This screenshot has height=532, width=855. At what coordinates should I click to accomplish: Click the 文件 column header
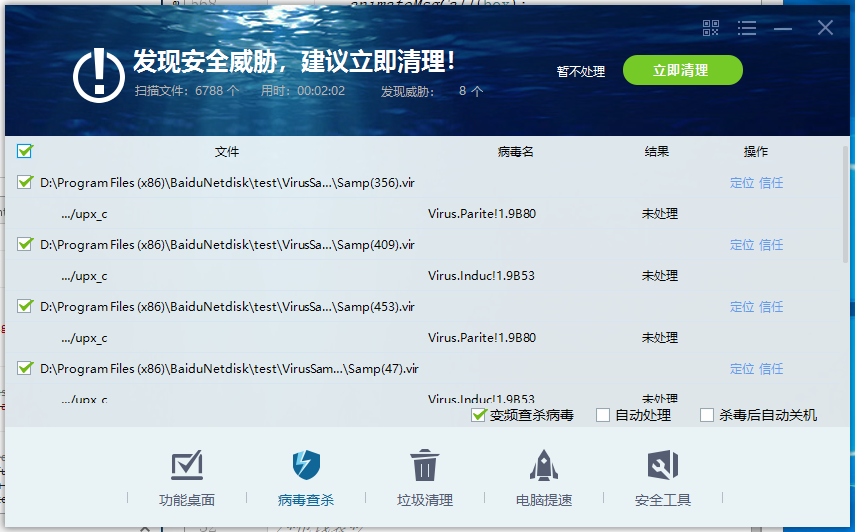227,152
